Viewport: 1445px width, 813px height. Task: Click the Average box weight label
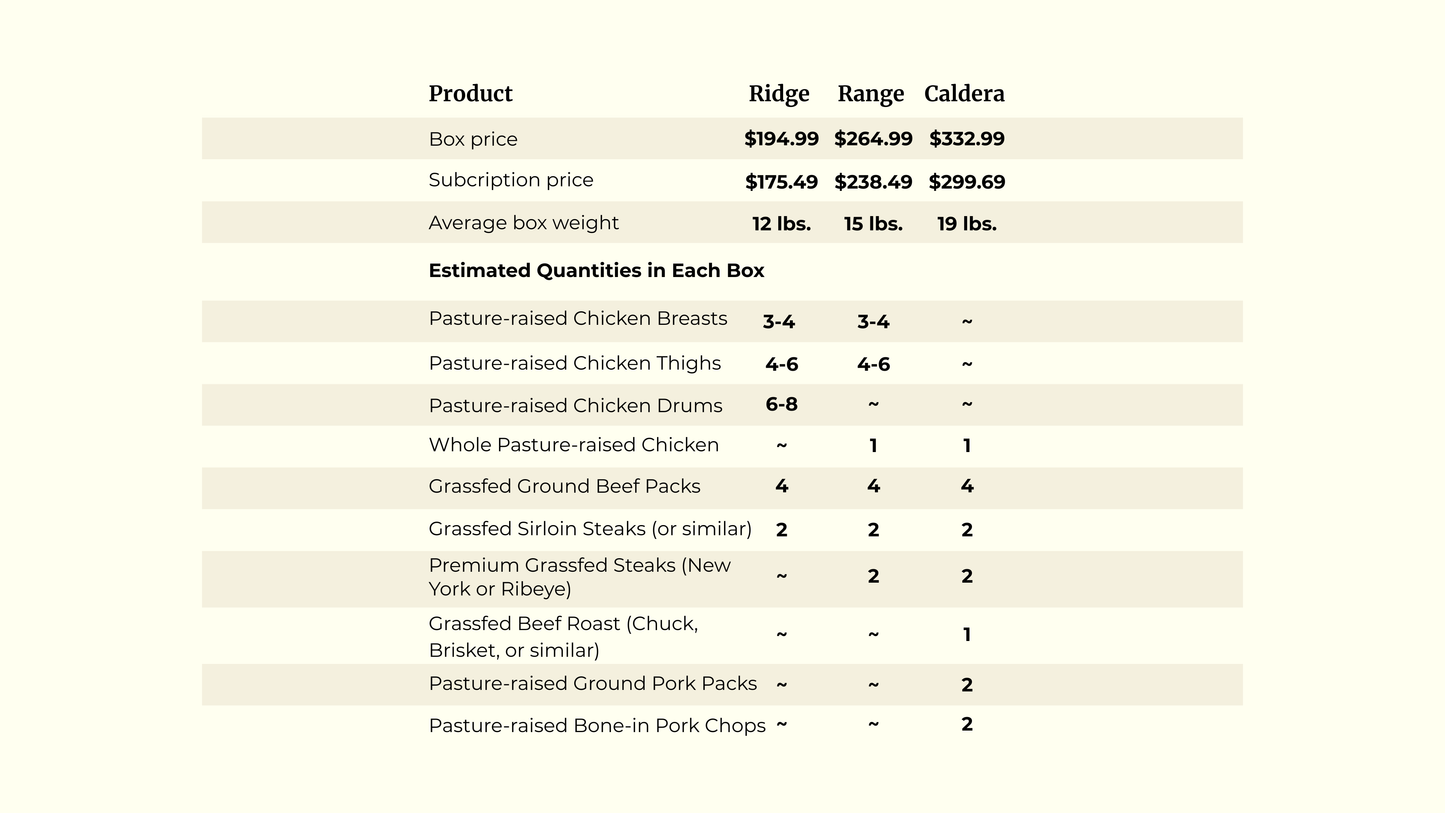[523, 223]
